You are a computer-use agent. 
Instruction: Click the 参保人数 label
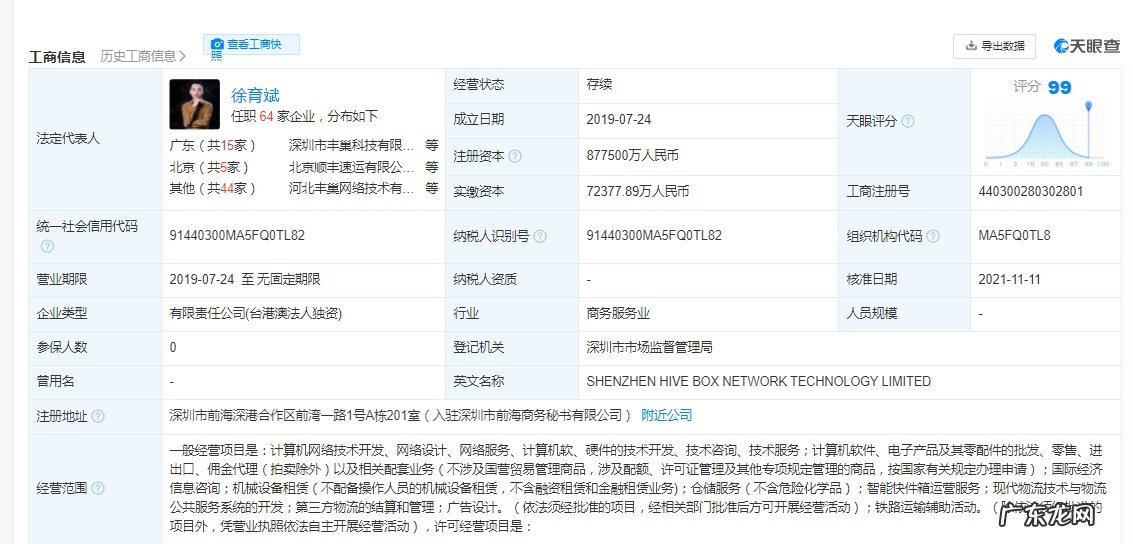tap(61, 347)
